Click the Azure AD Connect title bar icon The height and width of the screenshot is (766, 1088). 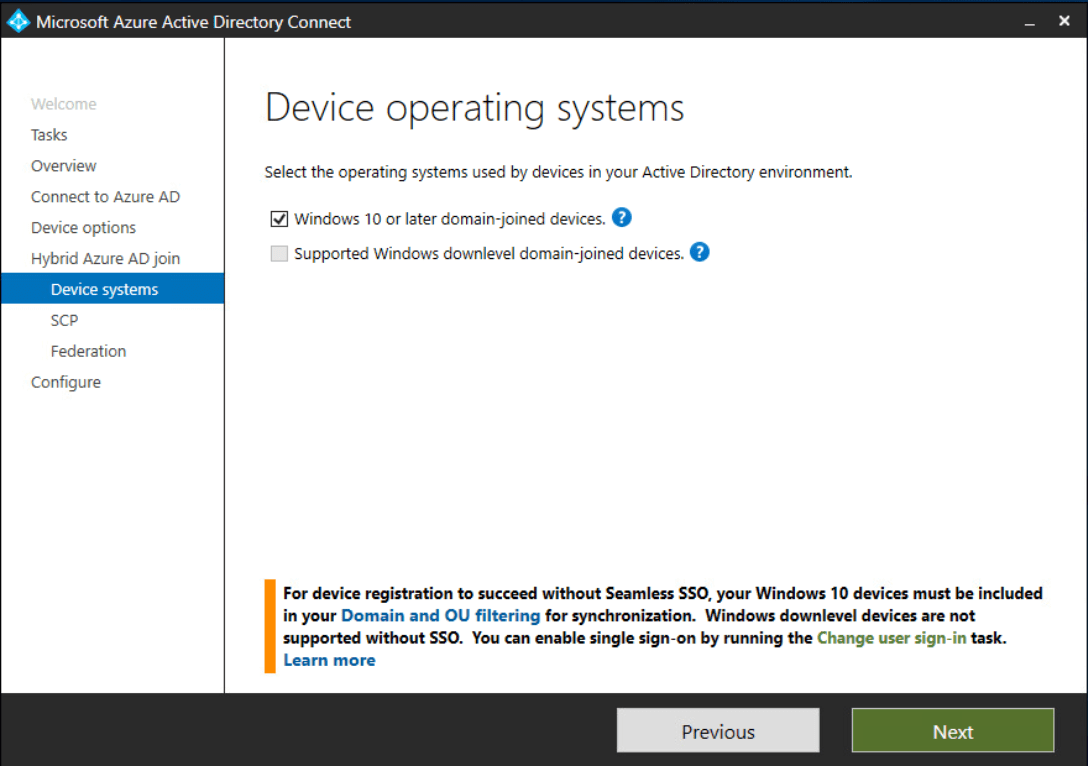pos(16,20)
